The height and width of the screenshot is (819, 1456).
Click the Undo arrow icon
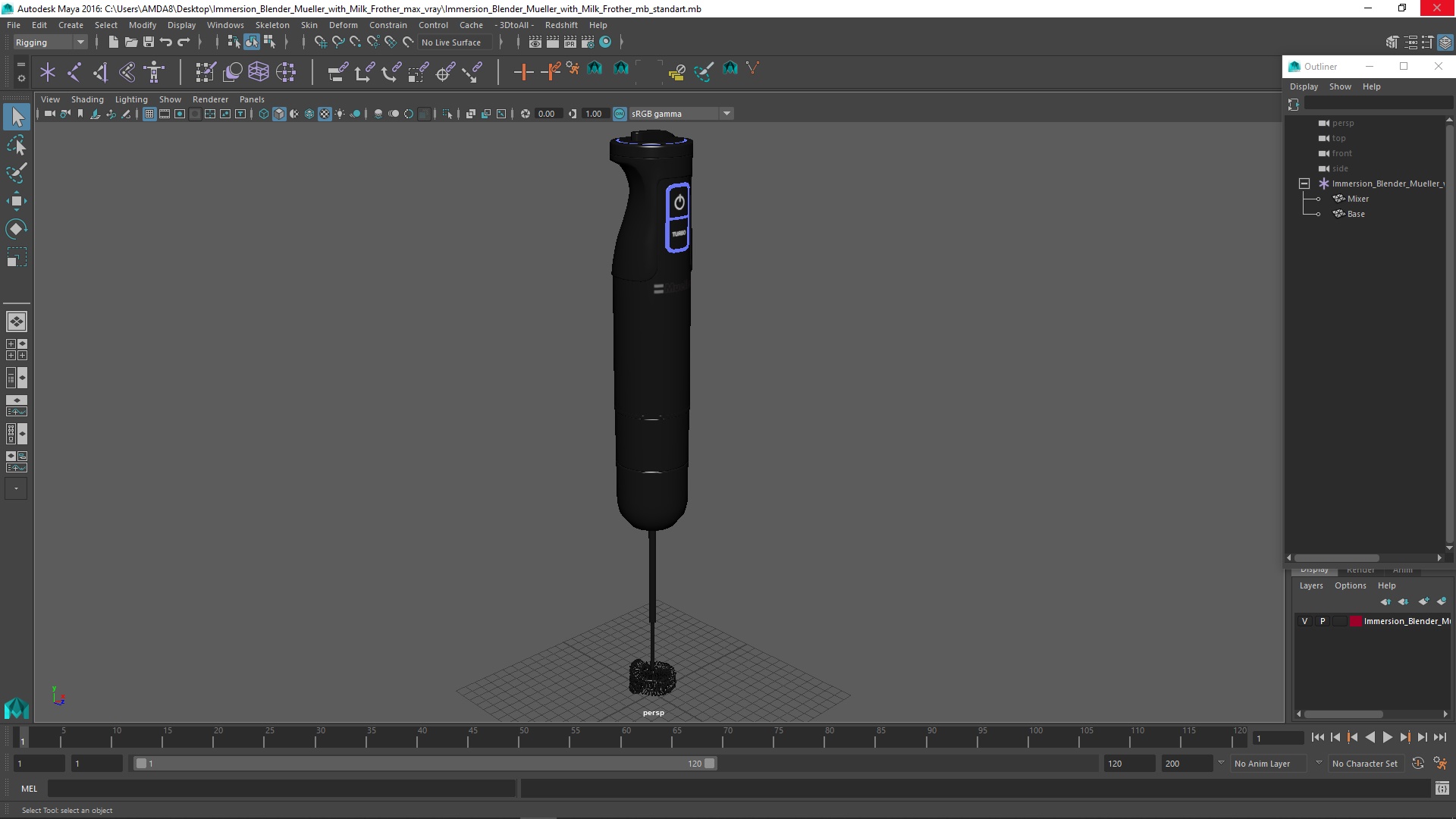pyautogui.click(x=166, y=42)
